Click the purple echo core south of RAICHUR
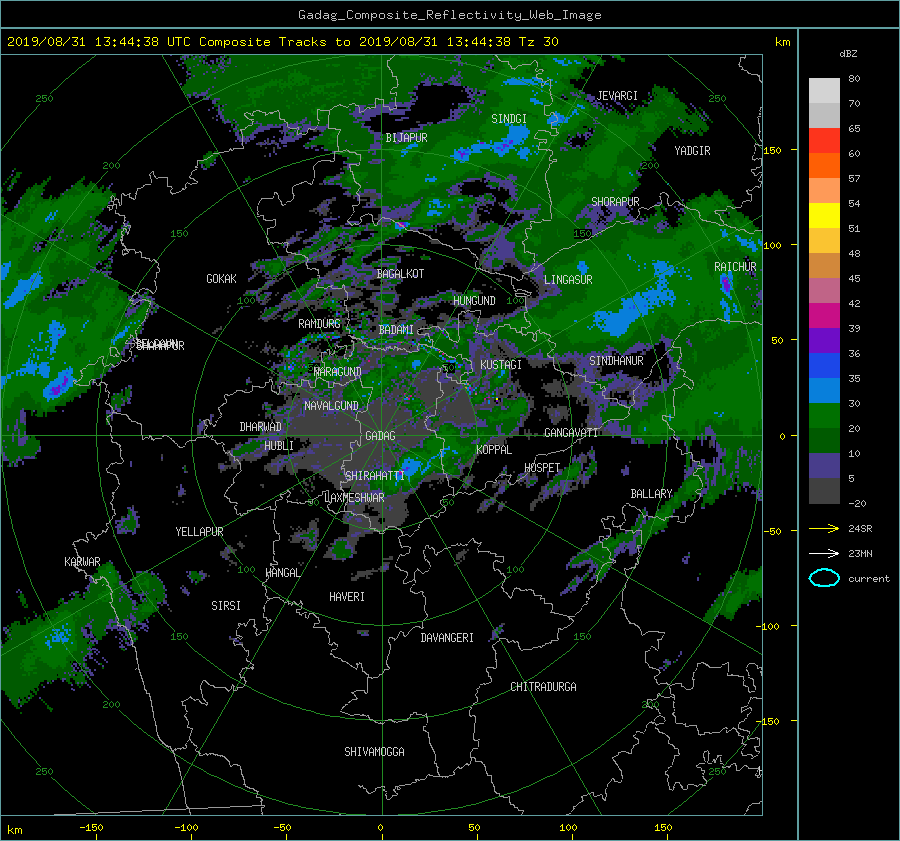This screenshot has height=841, width=900. coord(727,284)
